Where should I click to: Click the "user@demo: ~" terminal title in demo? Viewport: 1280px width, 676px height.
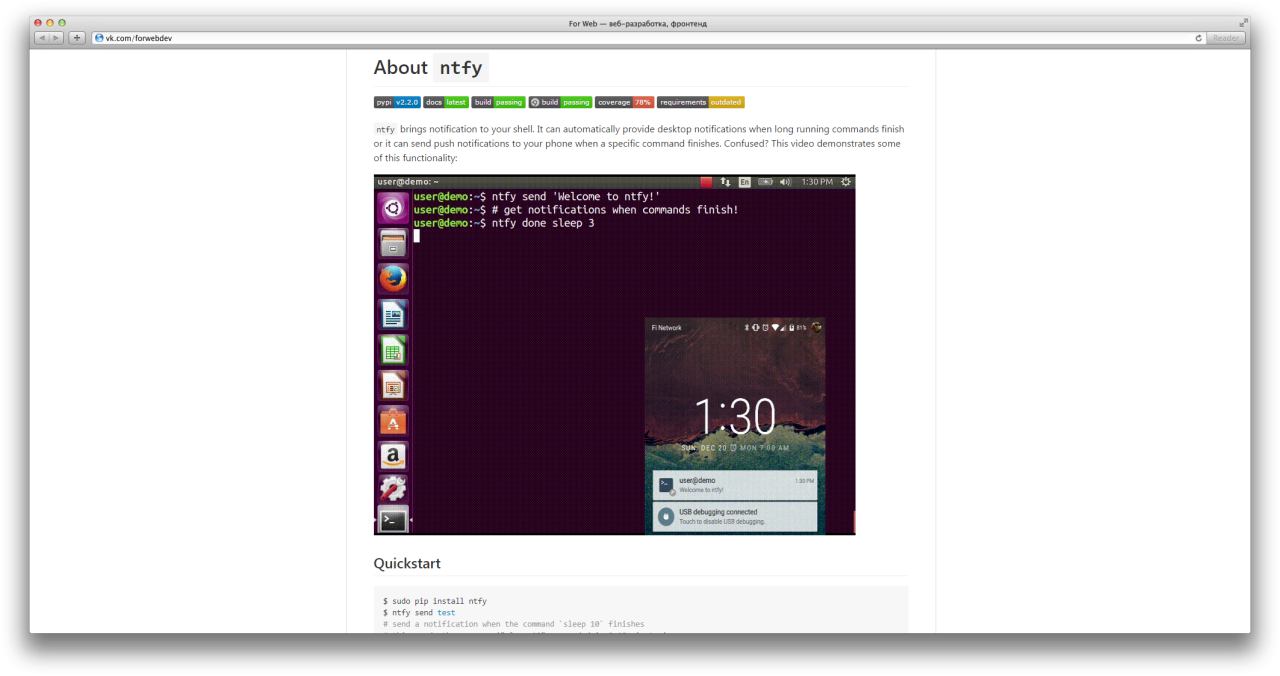click(407, 182)
